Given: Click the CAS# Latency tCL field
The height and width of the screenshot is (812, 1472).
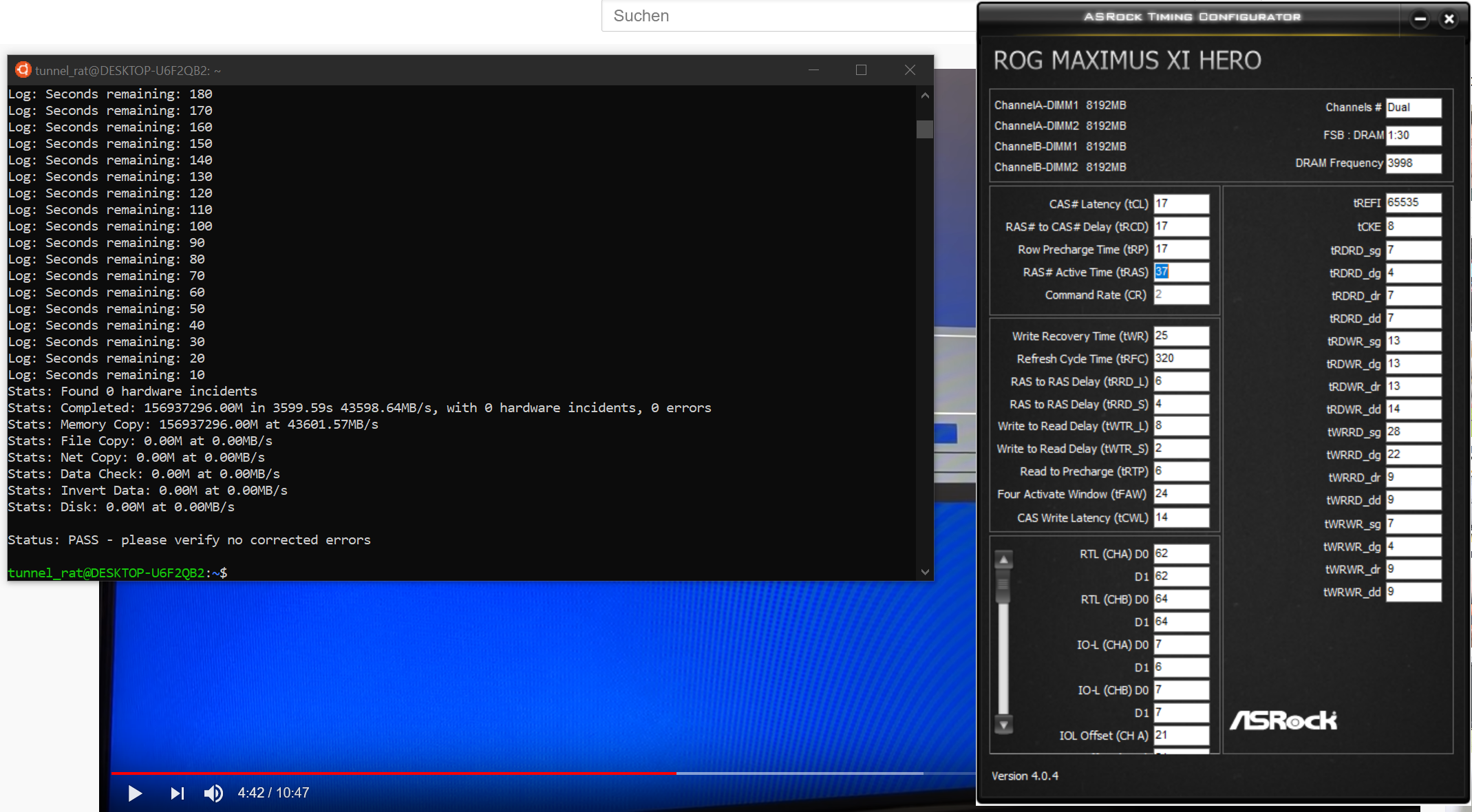Looking at the screenshot, I should tap(1180, 204).
